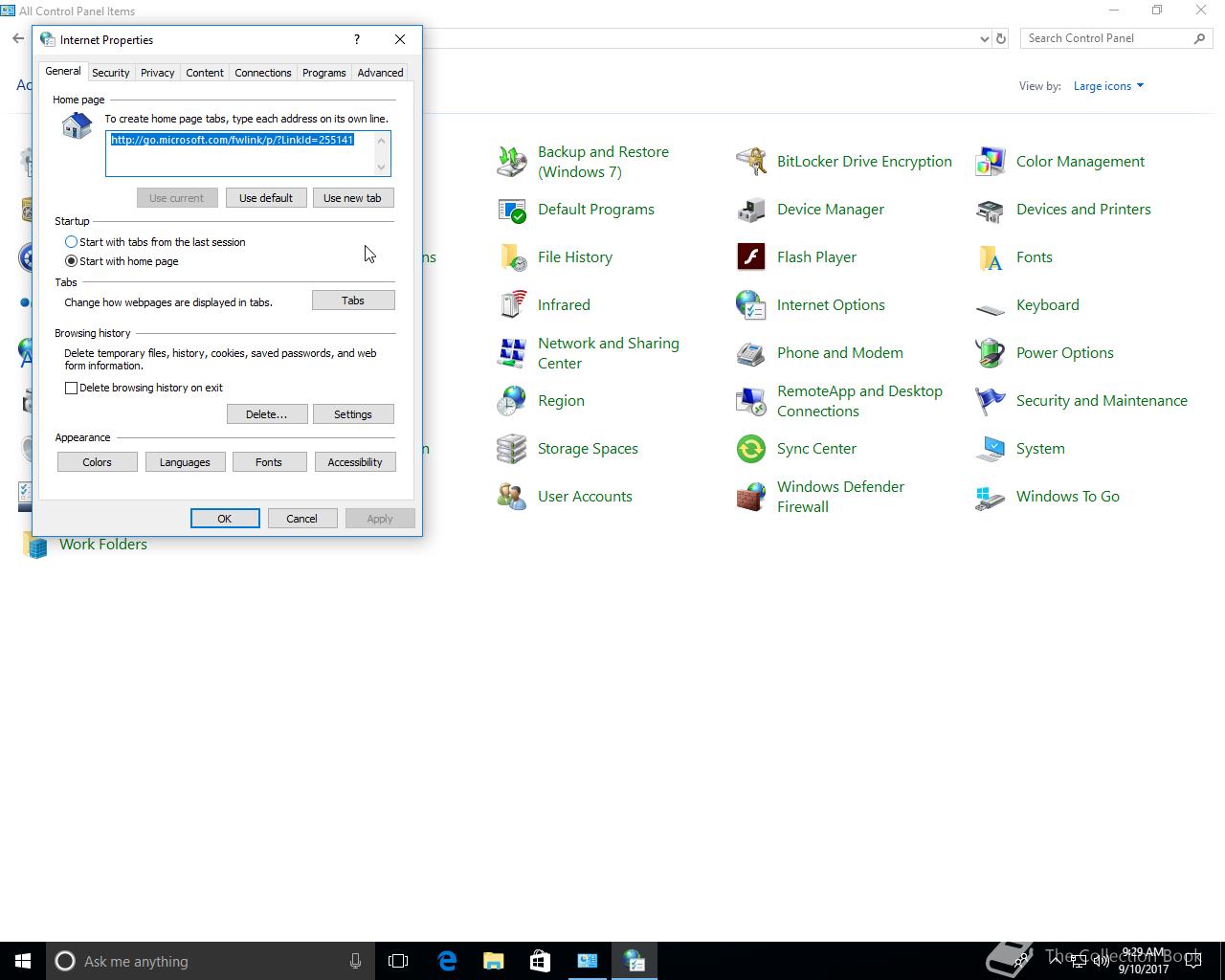The image size is (1225, 980).
Task: Open the BitLocker Drive Encryption icon
Action: [750, 162]
